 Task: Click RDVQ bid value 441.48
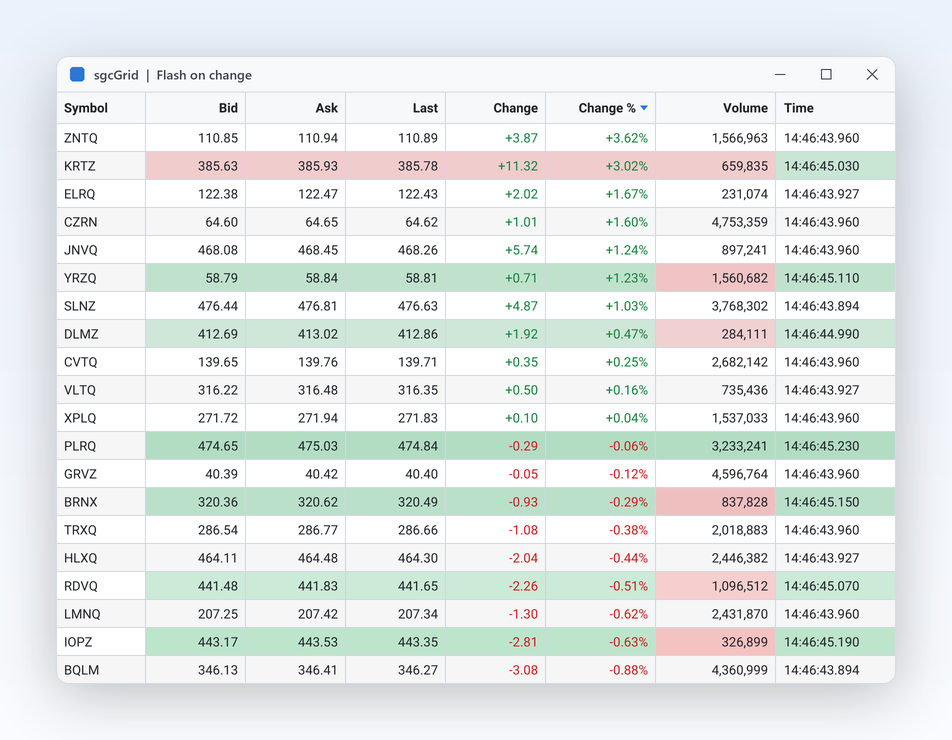click(x=196, y=586)
